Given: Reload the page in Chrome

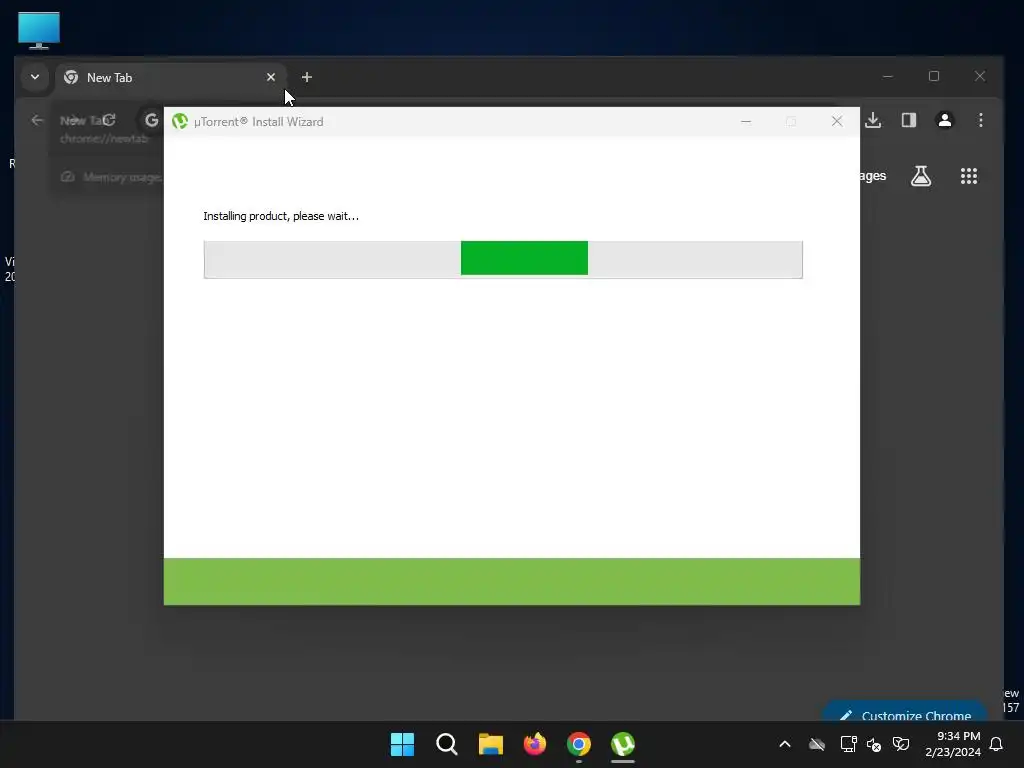Looking at the screenshot, I should [x=109, y=120].
